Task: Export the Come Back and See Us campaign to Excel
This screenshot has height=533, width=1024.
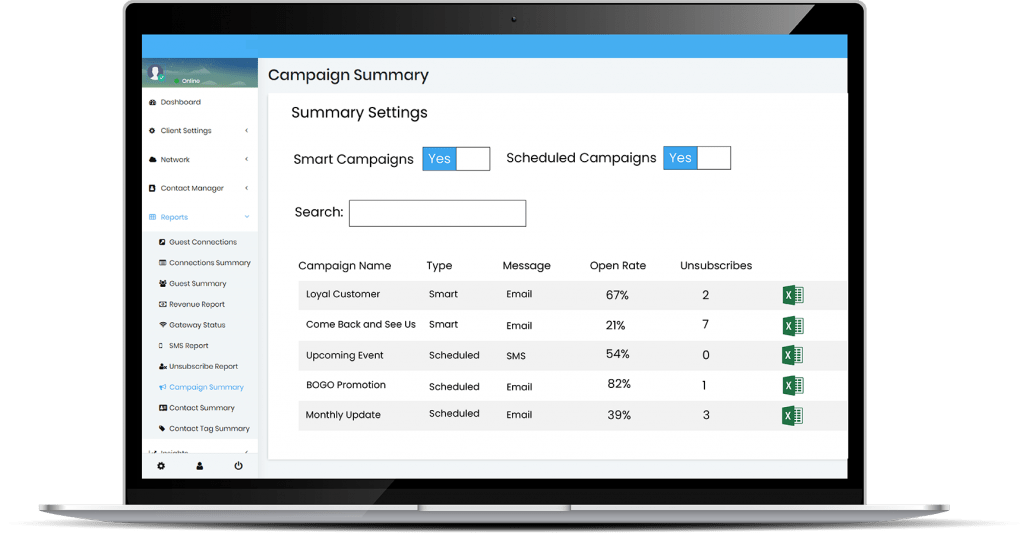Action: (792, 325)
